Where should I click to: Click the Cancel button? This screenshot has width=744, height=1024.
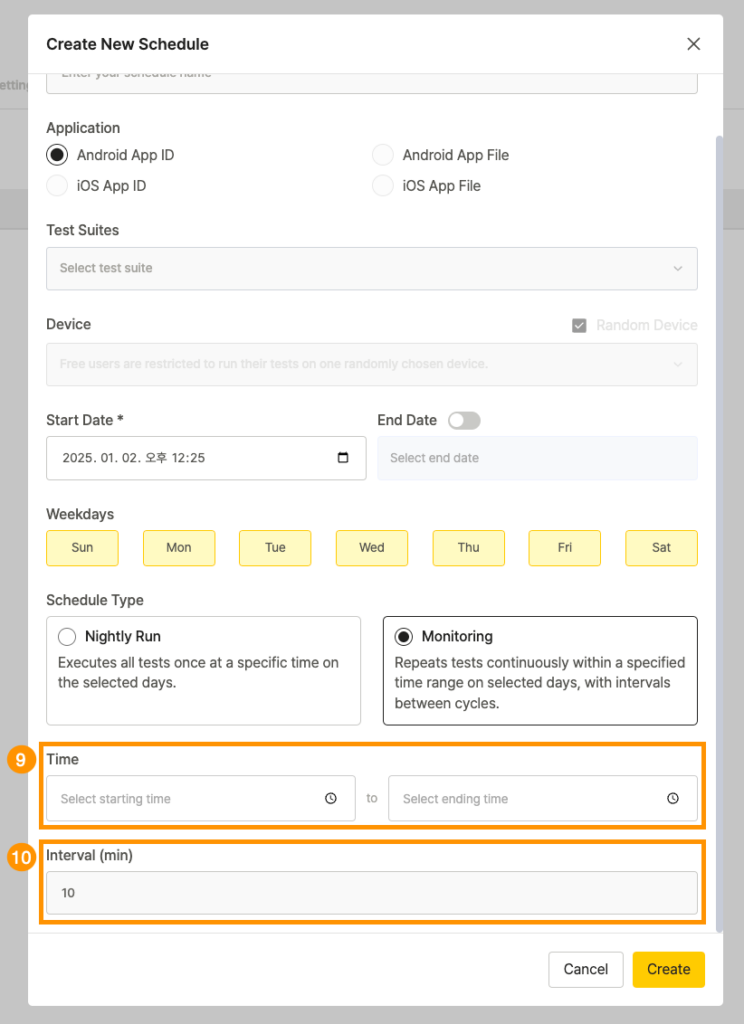pos(586,969)
